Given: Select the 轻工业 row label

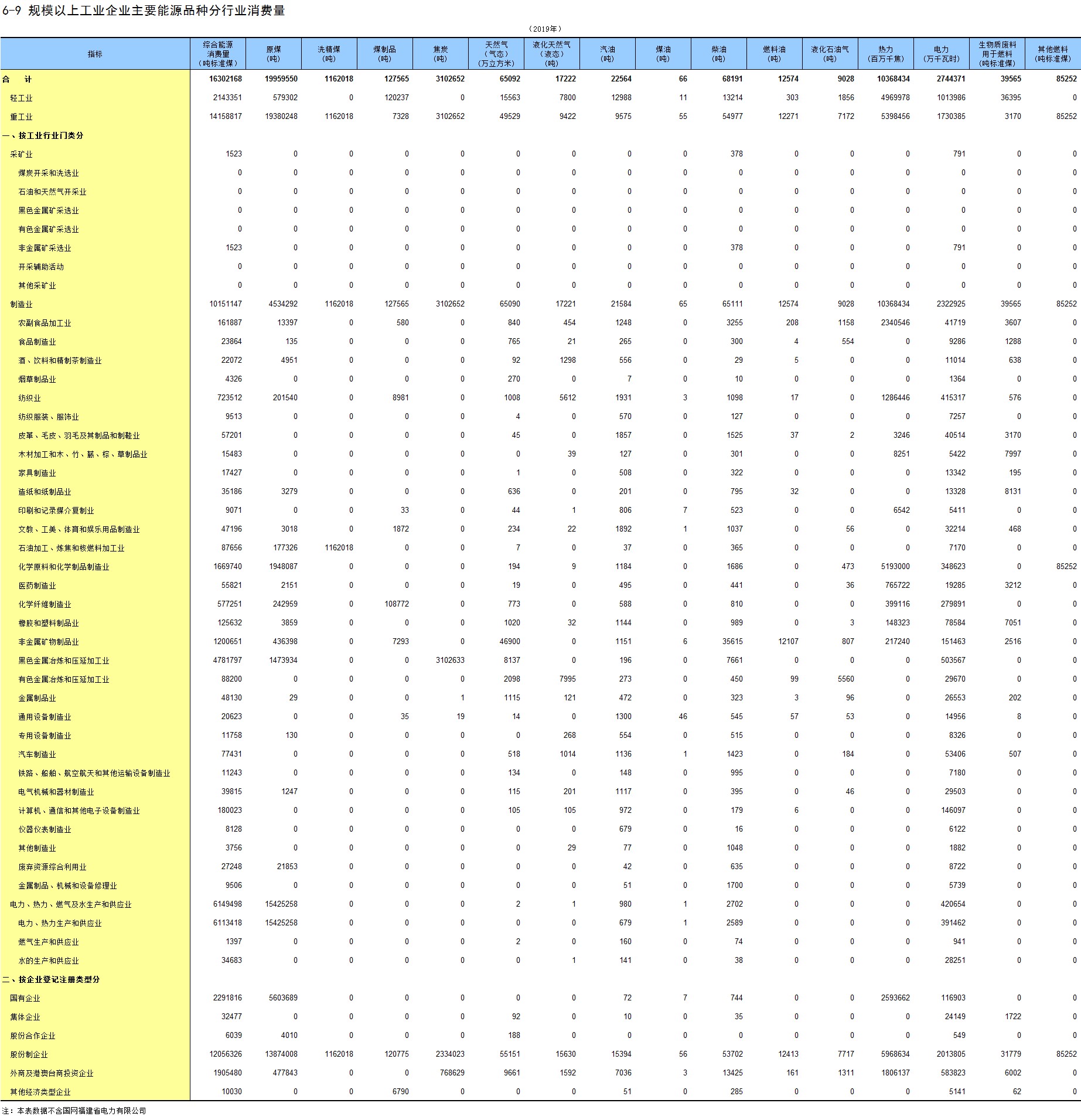Looking at the screenshot, I should (x=22, y=98).
